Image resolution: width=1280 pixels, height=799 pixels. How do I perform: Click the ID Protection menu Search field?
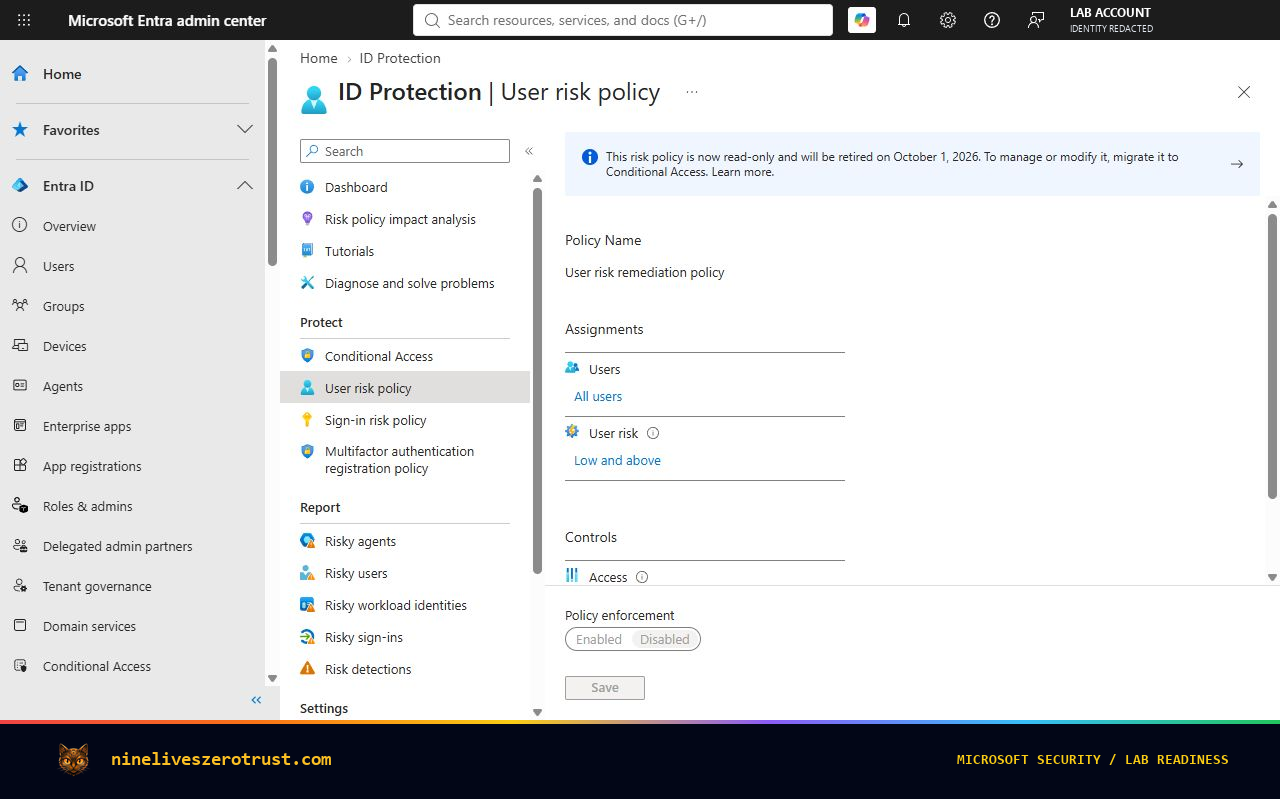click(405, 151)
